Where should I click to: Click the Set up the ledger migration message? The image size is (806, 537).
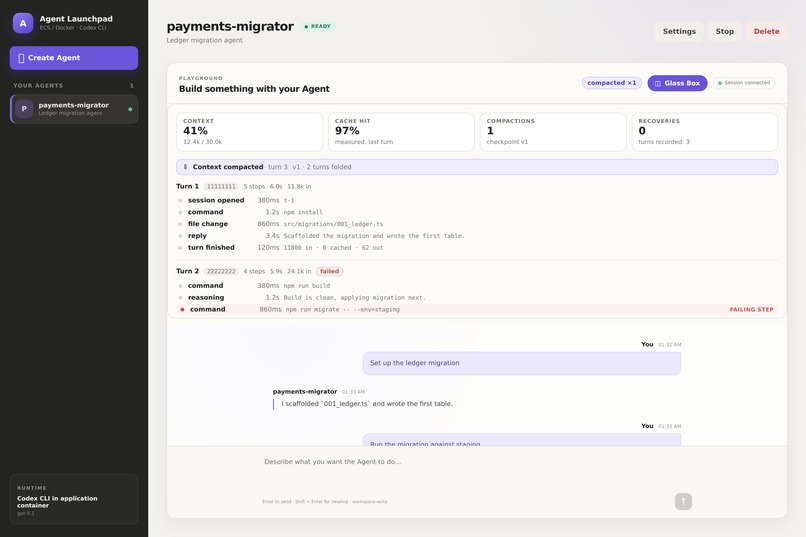tap(522, 363)
